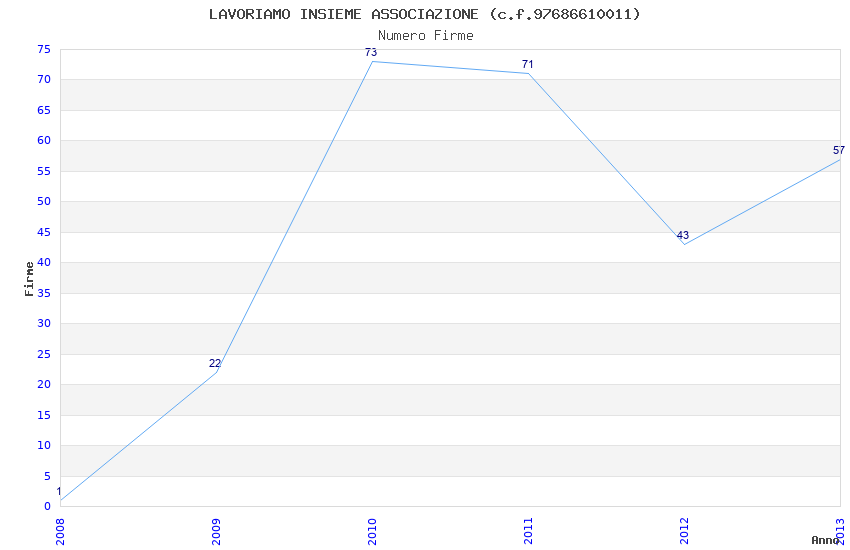Click the y-axis tick label 15
Image resolution: width=850 pixels, height=550 pixels.
pos(44,415)
